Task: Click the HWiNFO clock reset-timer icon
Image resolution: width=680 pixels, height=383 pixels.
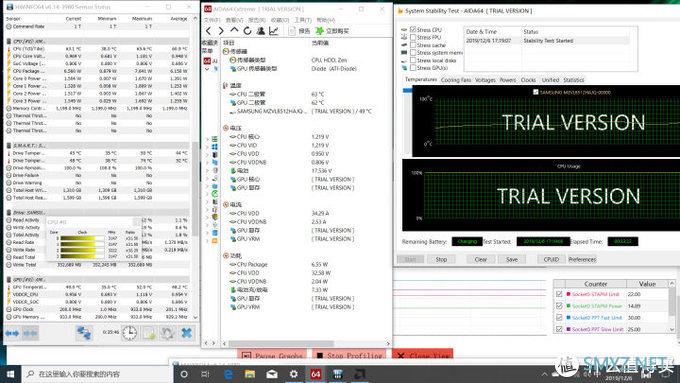Action: coord(129,333)
